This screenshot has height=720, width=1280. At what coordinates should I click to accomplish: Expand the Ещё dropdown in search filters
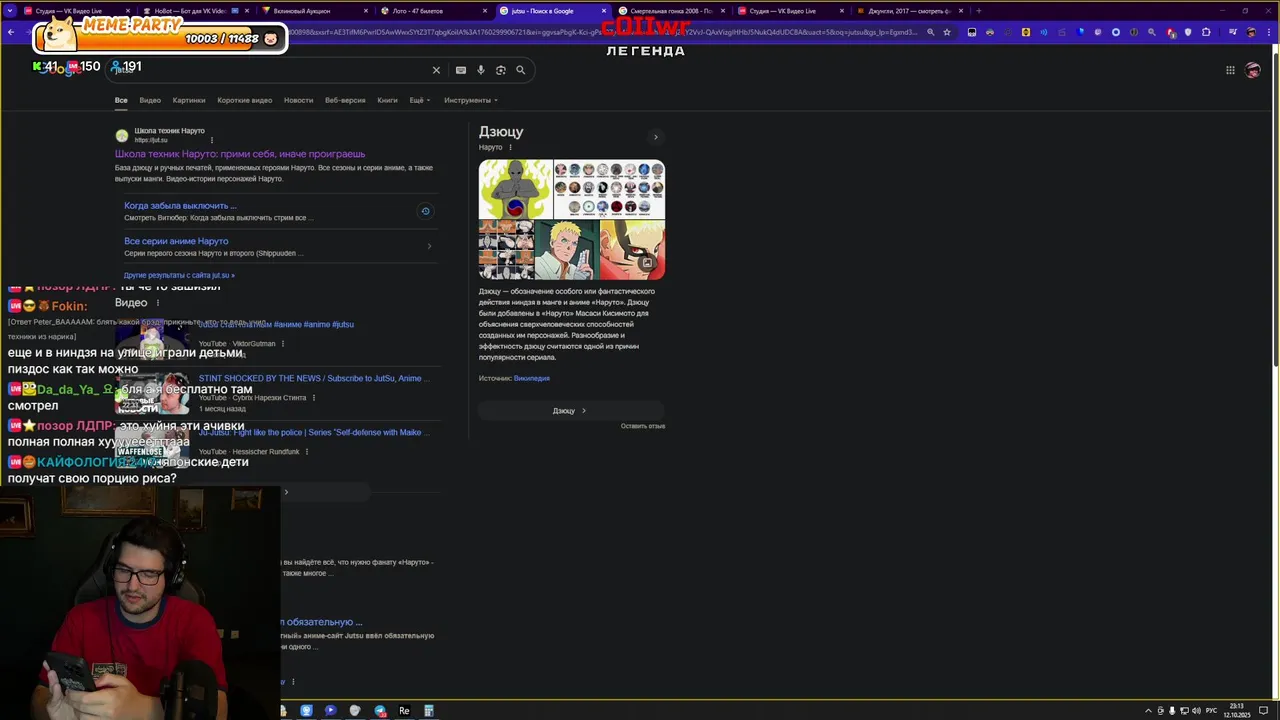click(418, 100)
